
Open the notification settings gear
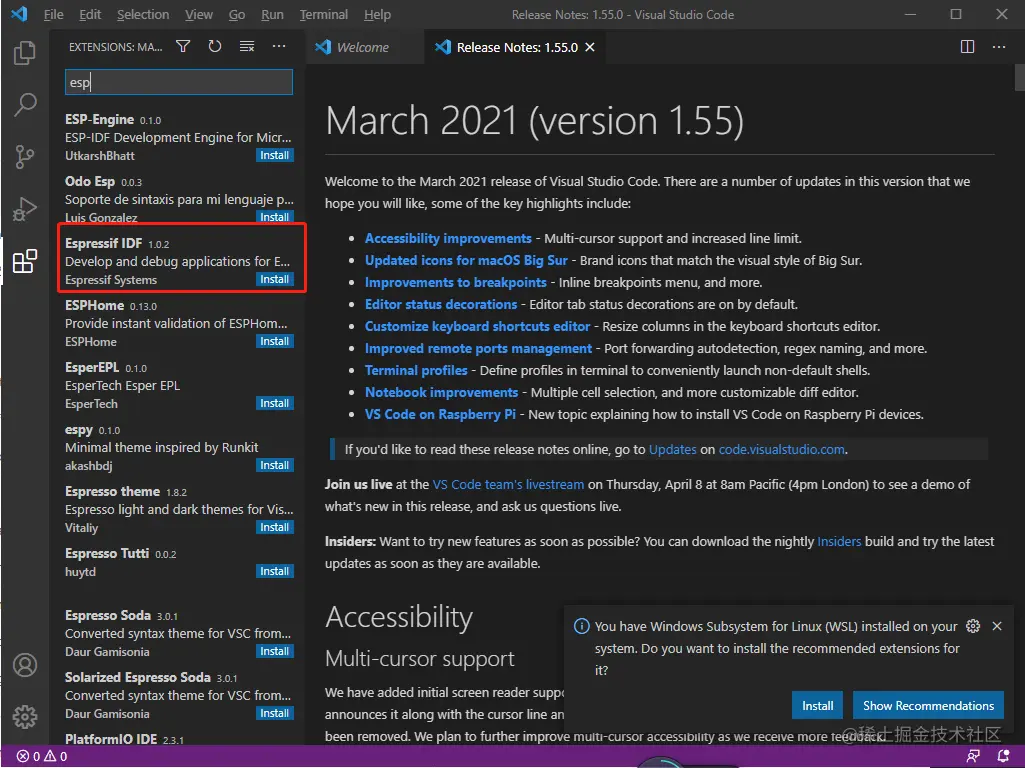coord(973,626)
